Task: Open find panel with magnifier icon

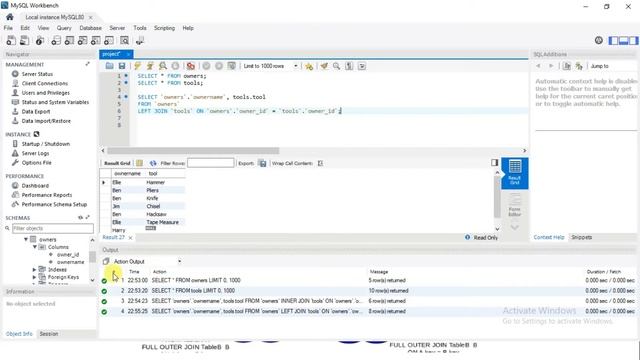Action: tap(336, 66)
